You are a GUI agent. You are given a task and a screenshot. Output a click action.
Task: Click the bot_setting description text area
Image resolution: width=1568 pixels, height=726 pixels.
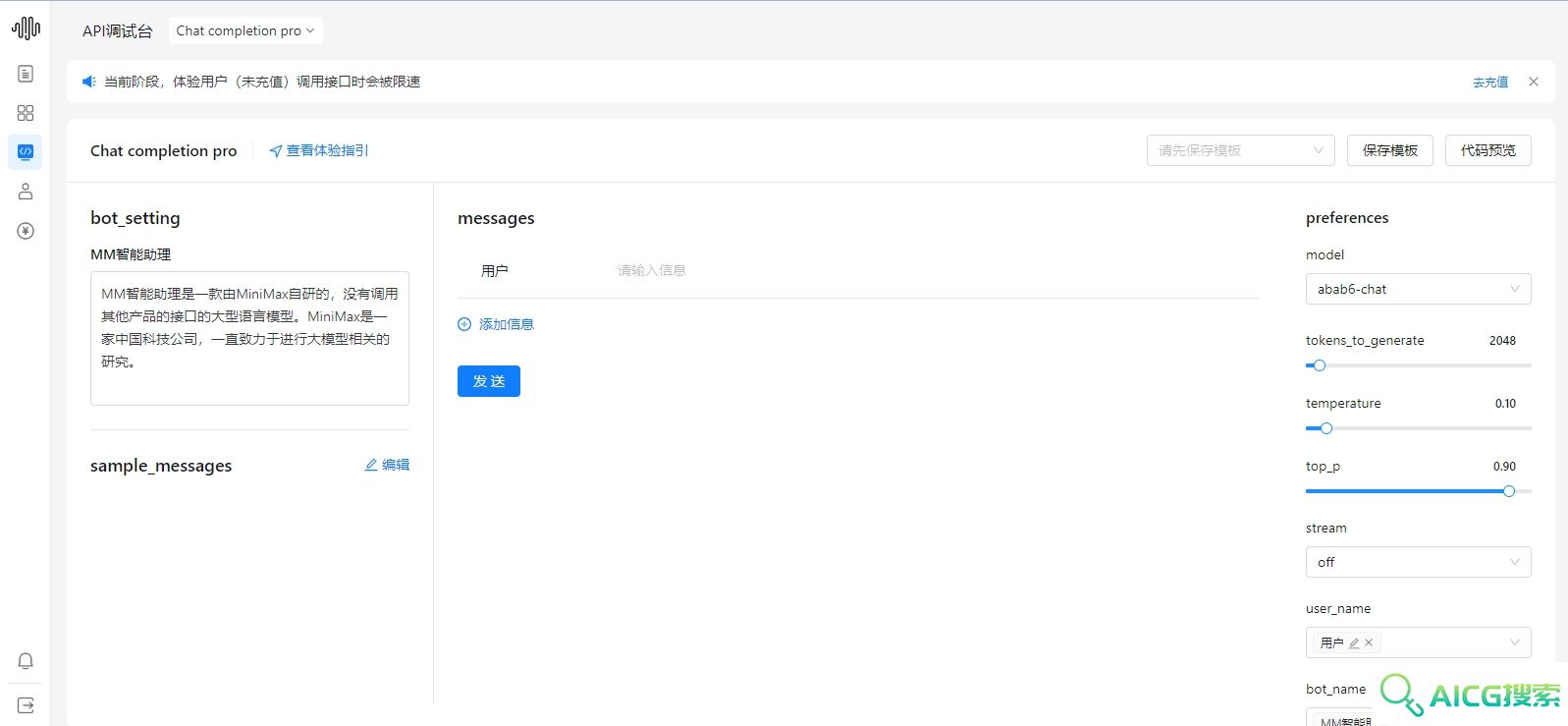[x=249, y=338]
